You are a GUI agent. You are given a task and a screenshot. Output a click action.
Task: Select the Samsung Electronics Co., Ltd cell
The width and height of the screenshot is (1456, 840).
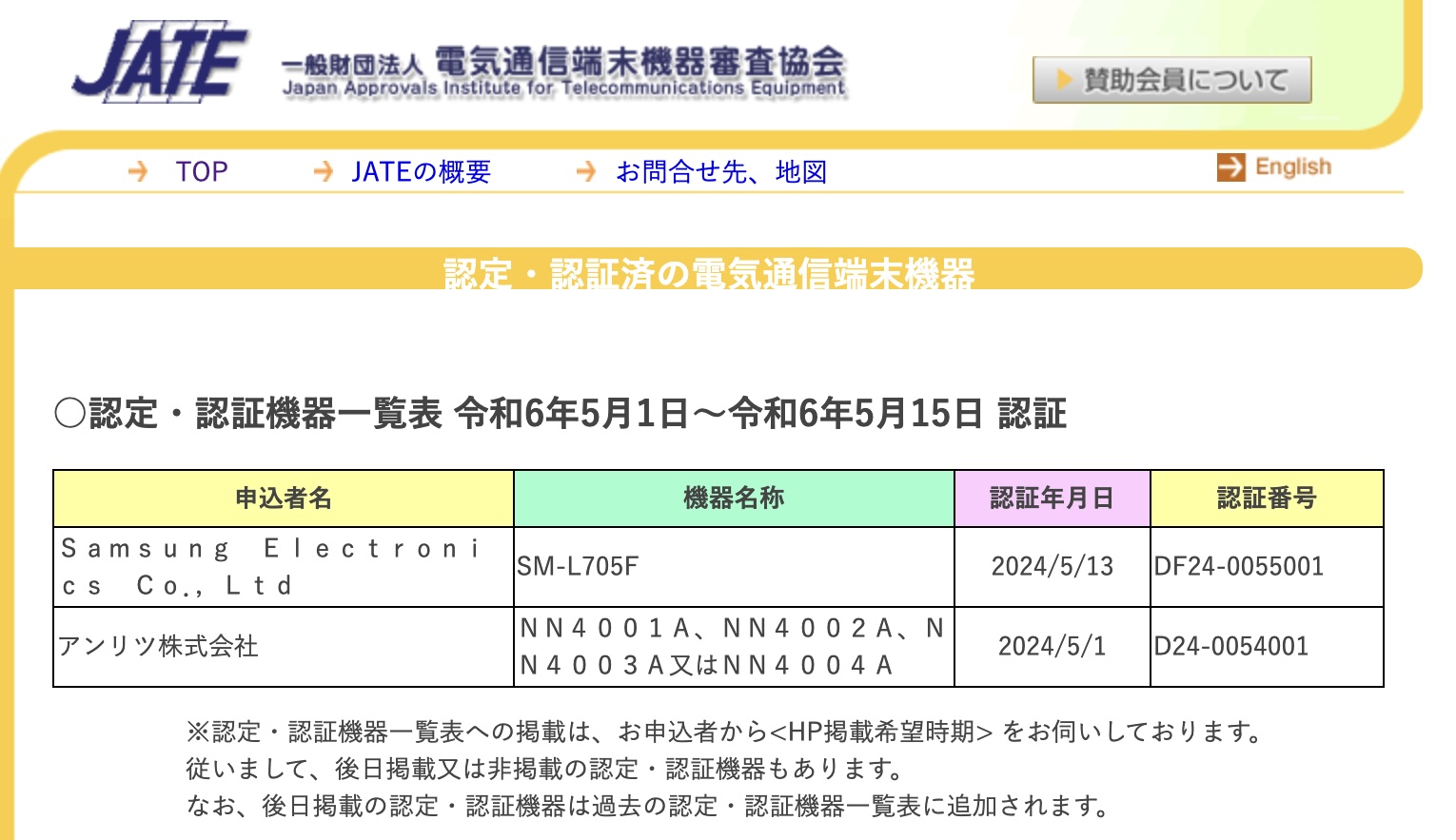(x=284, y=567)
